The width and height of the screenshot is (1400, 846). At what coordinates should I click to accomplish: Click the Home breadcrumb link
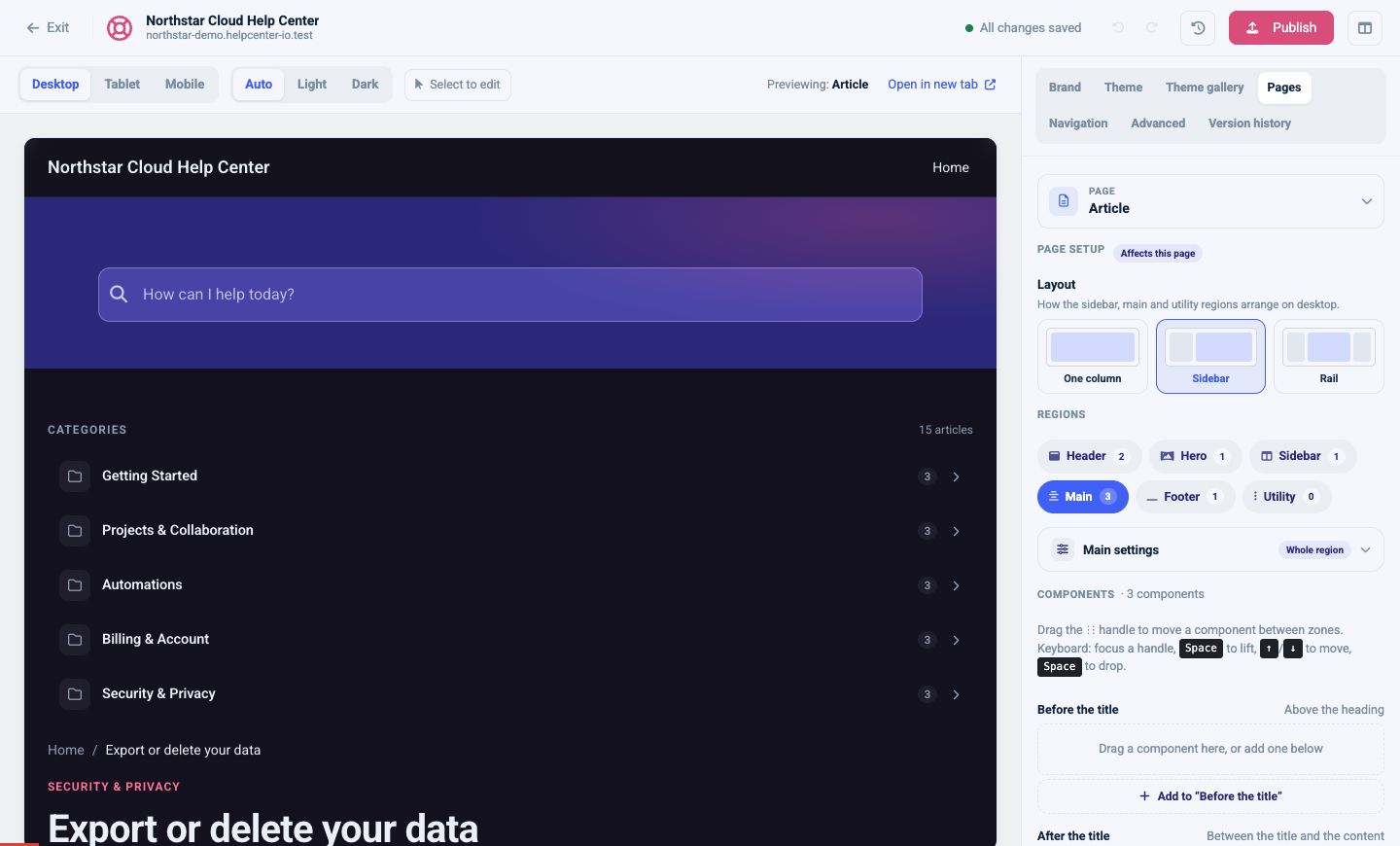point(66,750)
